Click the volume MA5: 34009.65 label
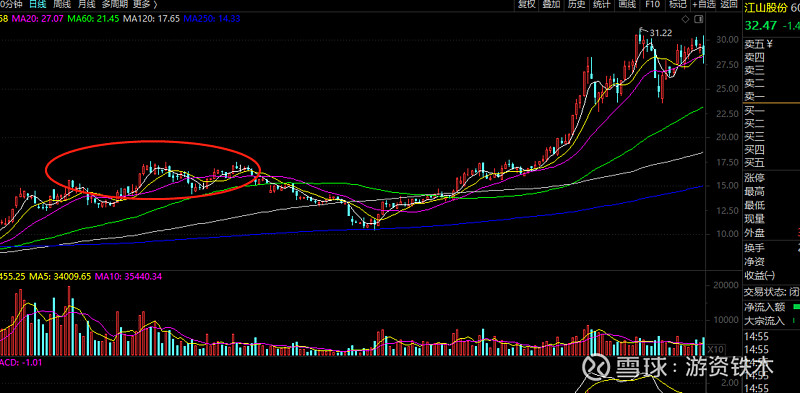 coord(60,276)
